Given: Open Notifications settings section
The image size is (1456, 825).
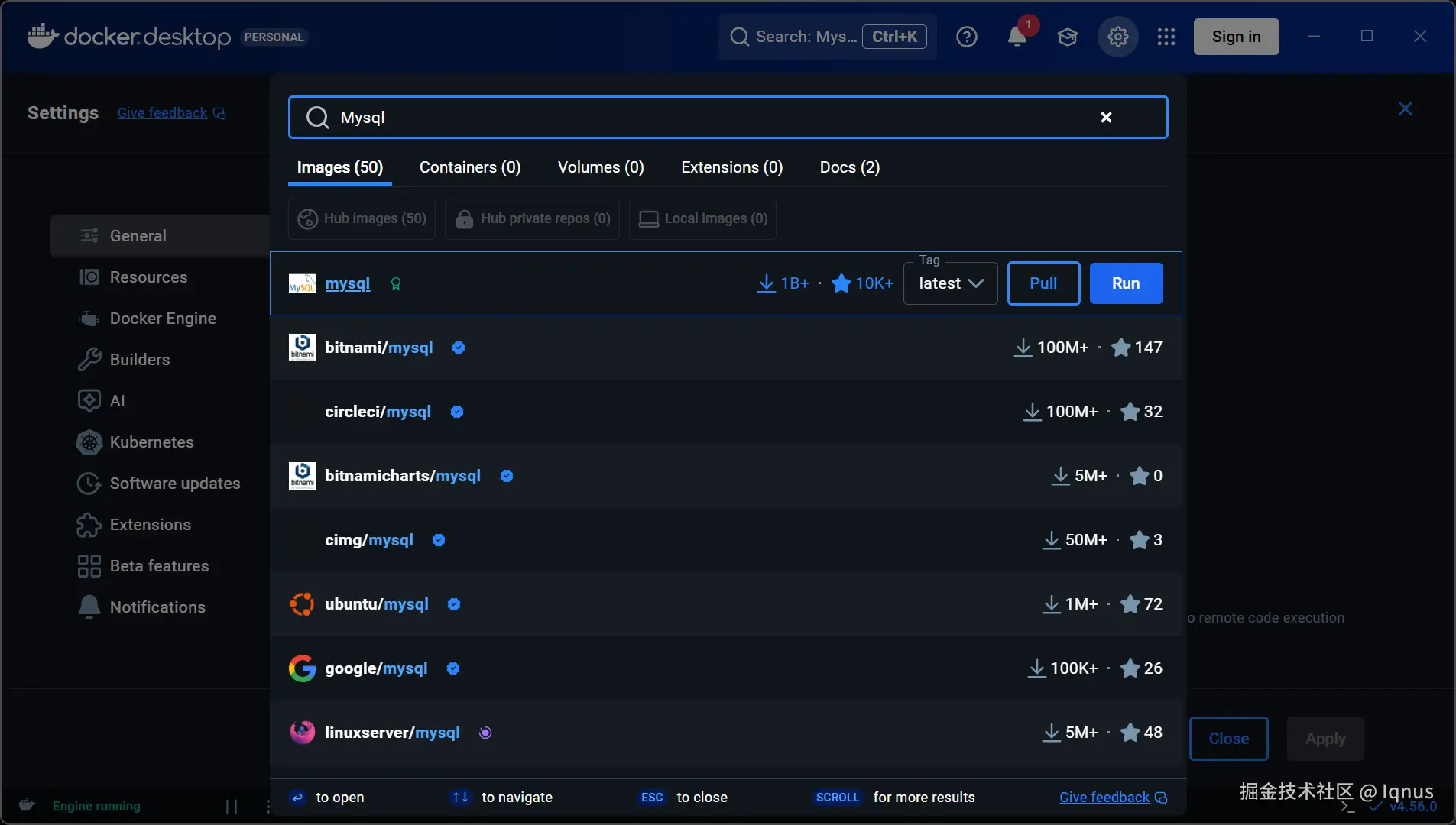Looking at the screenshot, I should (161, 607).
